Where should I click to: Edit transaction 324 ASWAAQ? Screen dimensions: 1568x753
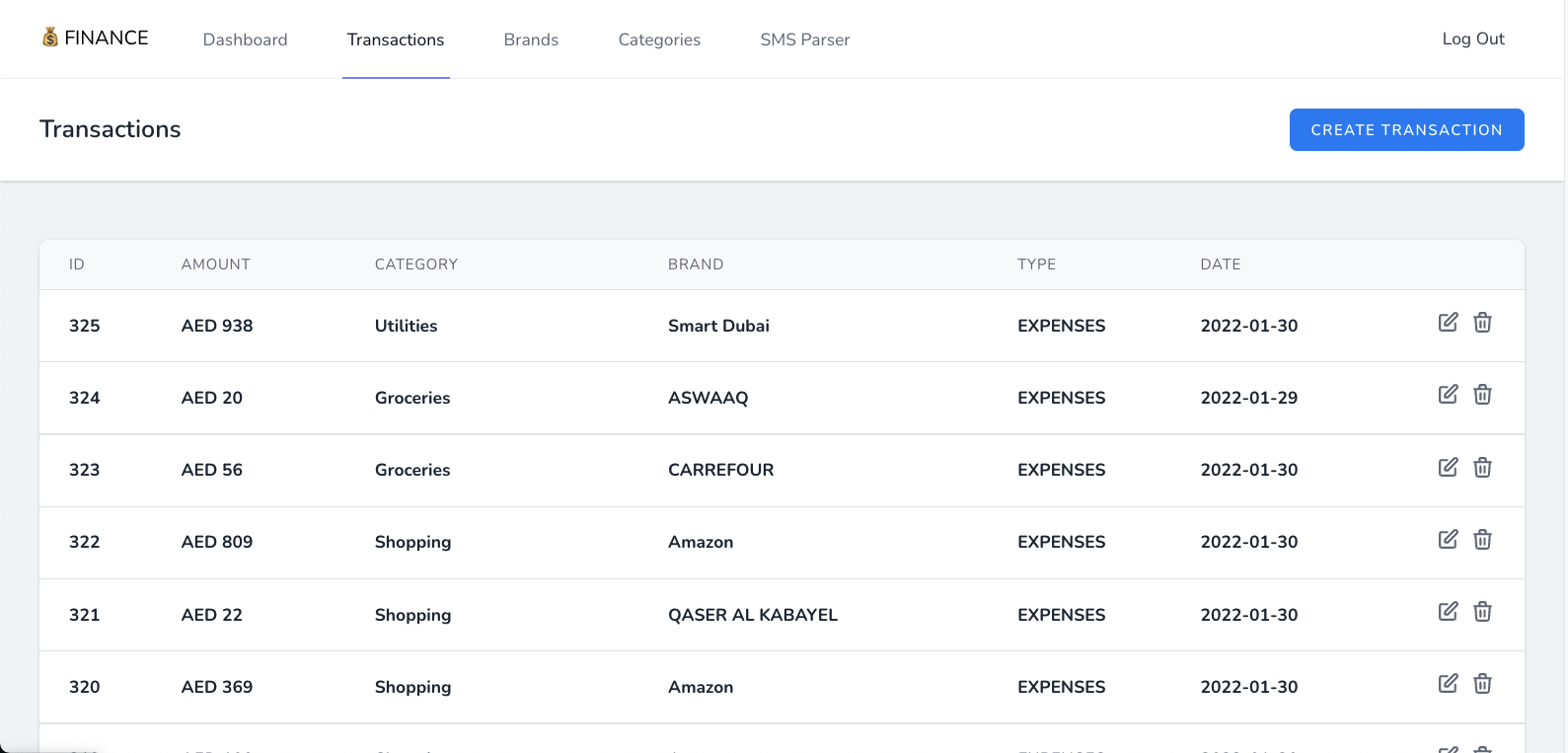(1448, 394)
